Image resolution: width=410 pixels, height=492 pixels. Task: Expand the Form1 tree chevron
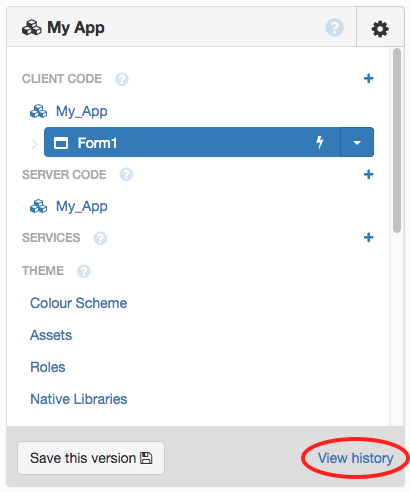click(x=34, y=144)
